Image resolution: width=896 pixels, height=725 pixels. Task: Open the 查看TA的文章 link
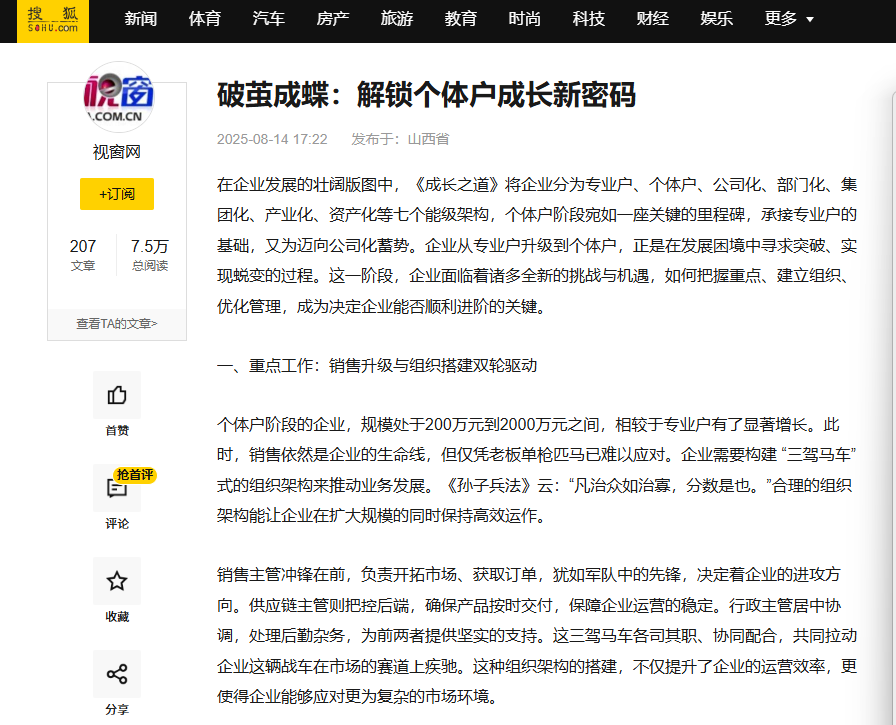click(116, 324)
